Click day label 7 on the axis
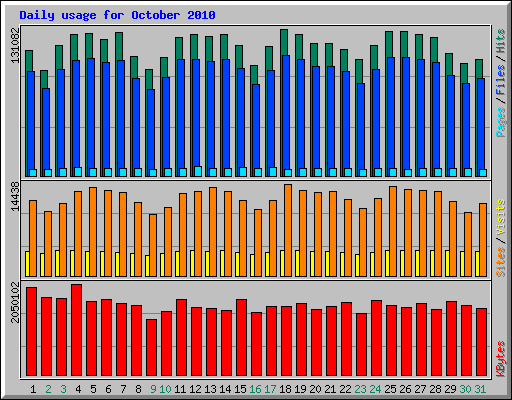The image size is (512, 400). point(123,389)
